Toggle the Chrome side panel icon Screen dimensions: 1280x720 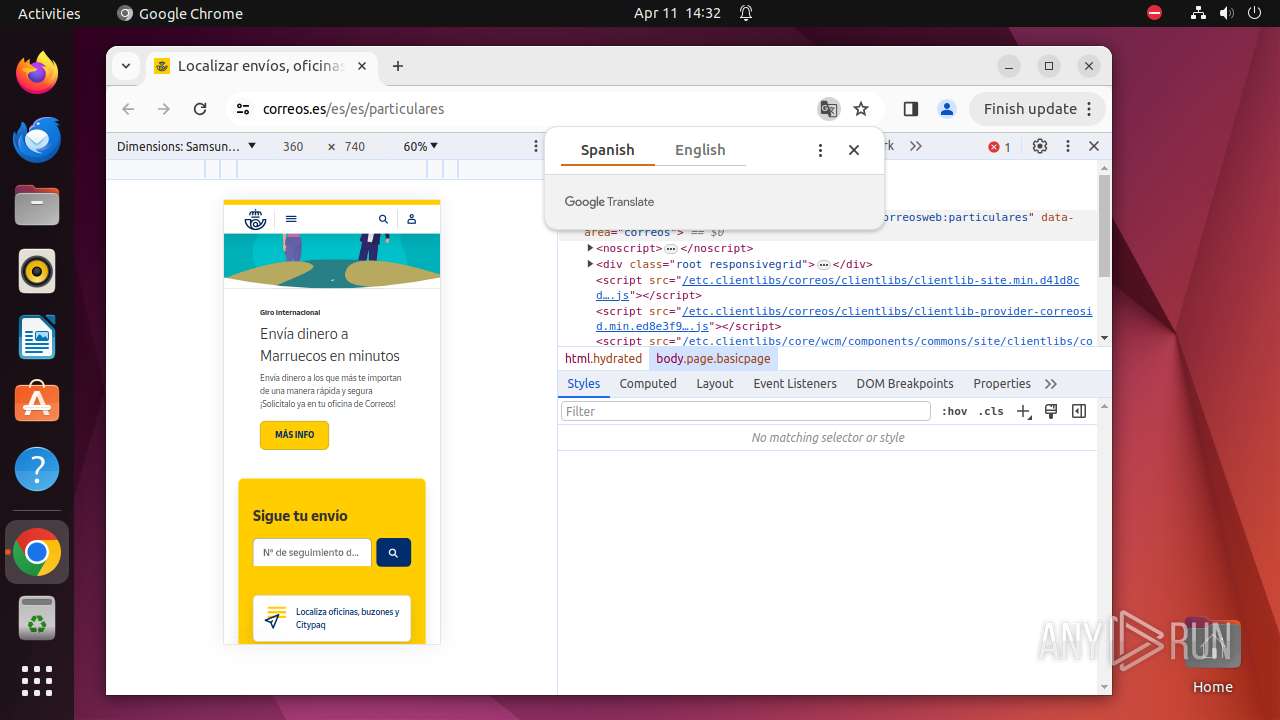[910, 109]
